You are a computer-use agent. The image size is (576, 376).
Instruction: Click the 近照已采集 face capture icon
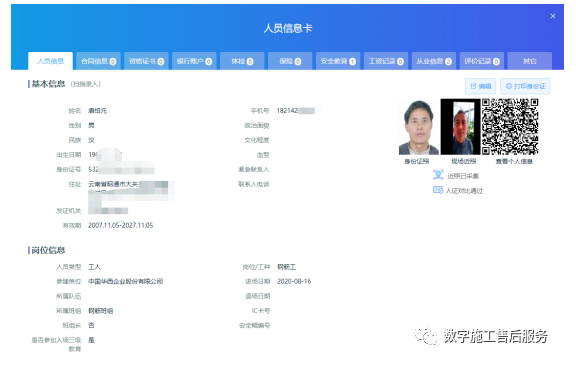(438, 175)
